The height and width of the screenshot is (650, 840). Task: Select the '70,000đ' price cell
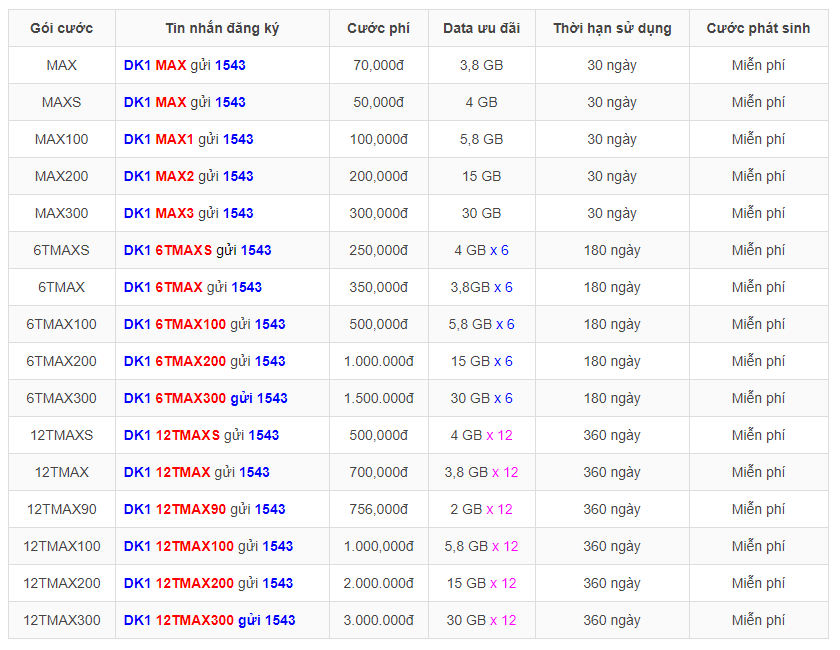click(378, 65)
